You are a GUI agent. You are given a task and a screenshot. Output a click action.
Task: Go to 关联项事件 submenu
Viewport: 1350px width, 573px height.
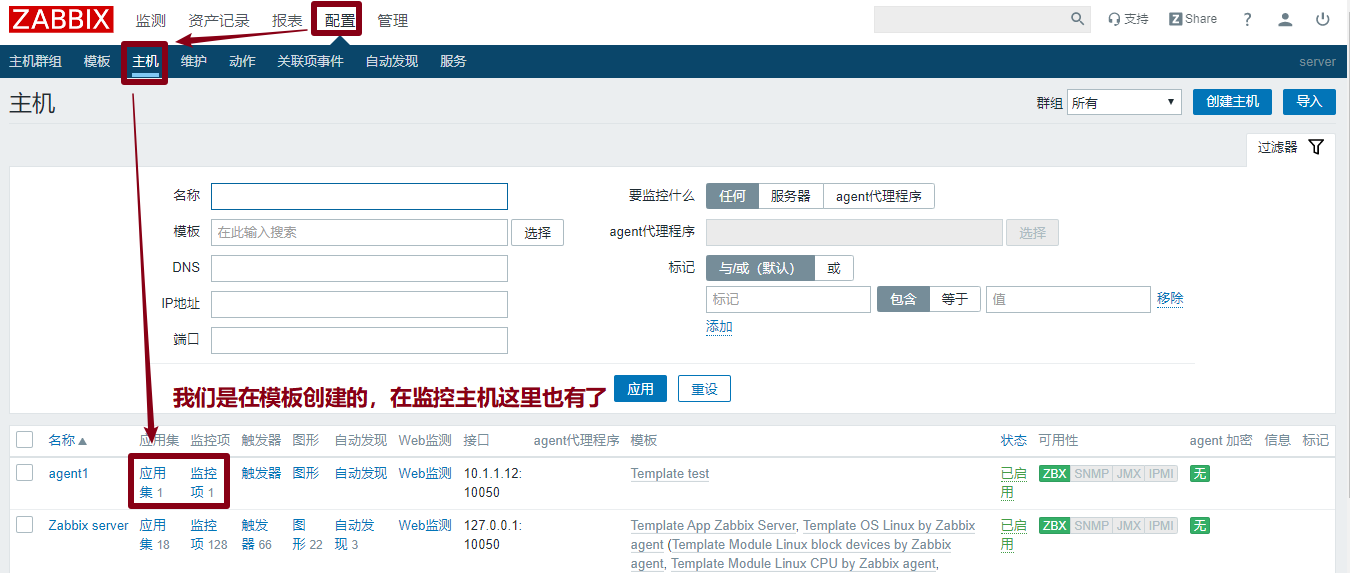(x=310, y=61)
